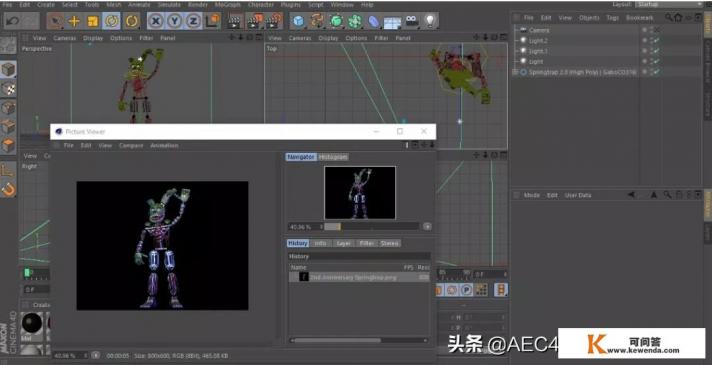Click the back arrow in Attribute Manager

[x=631, y=195]
